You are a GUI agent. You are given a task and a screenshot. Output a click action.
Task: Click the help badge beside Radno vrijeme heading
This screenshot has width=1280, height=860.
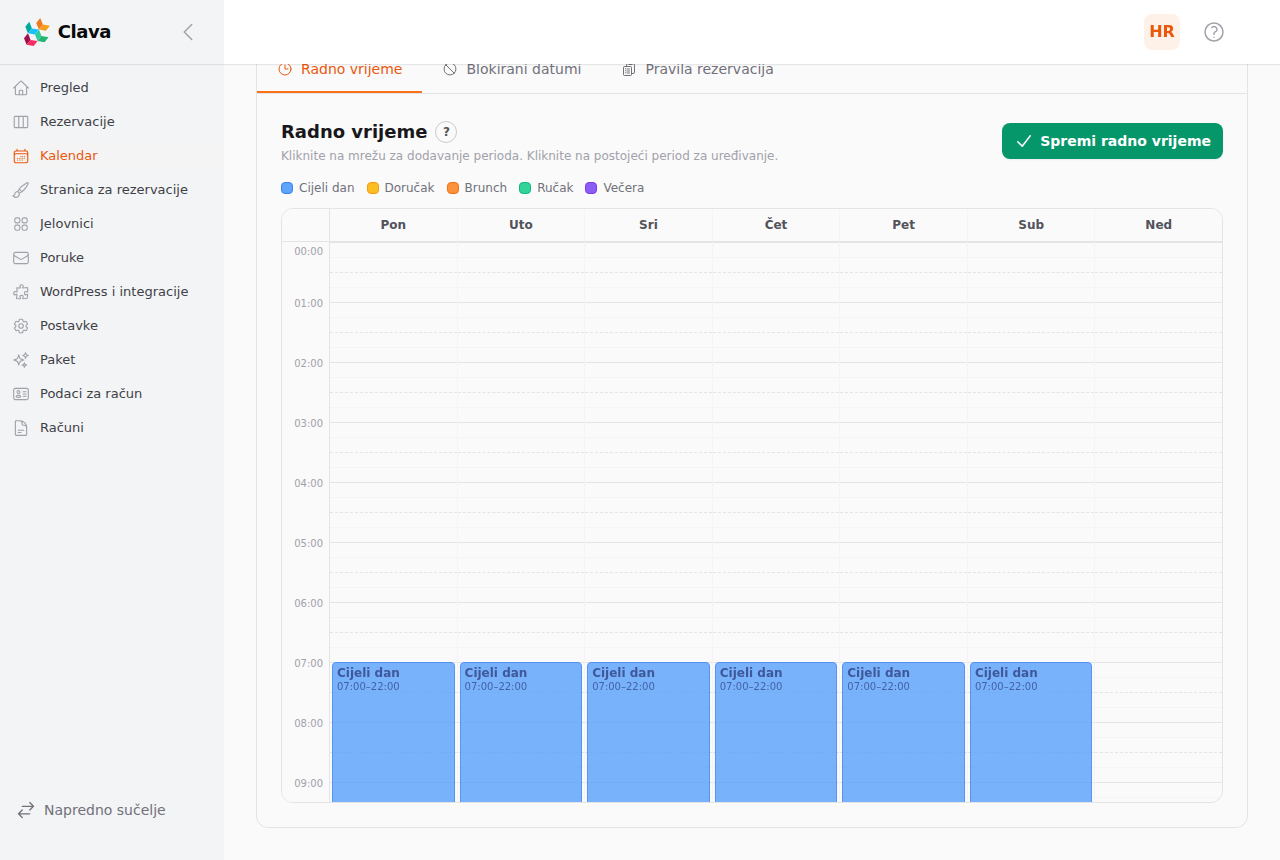click(446, 132)
